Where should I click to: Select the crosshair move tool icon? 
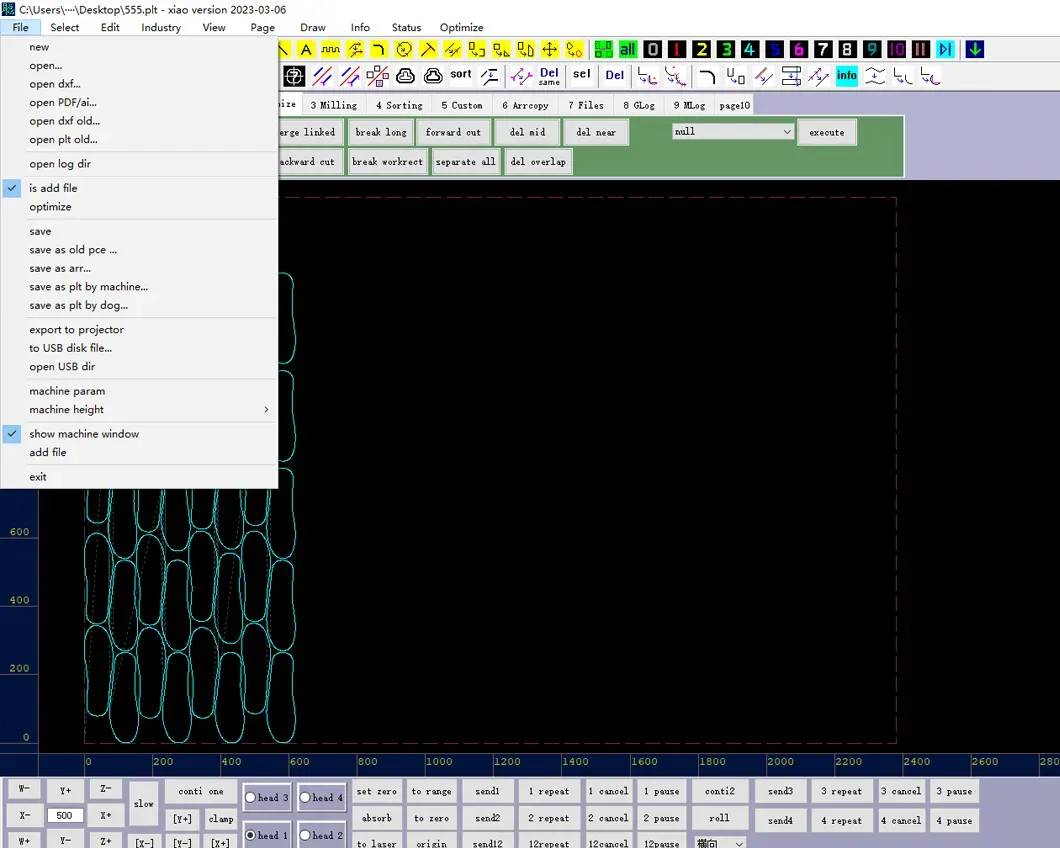coord(549,48)
